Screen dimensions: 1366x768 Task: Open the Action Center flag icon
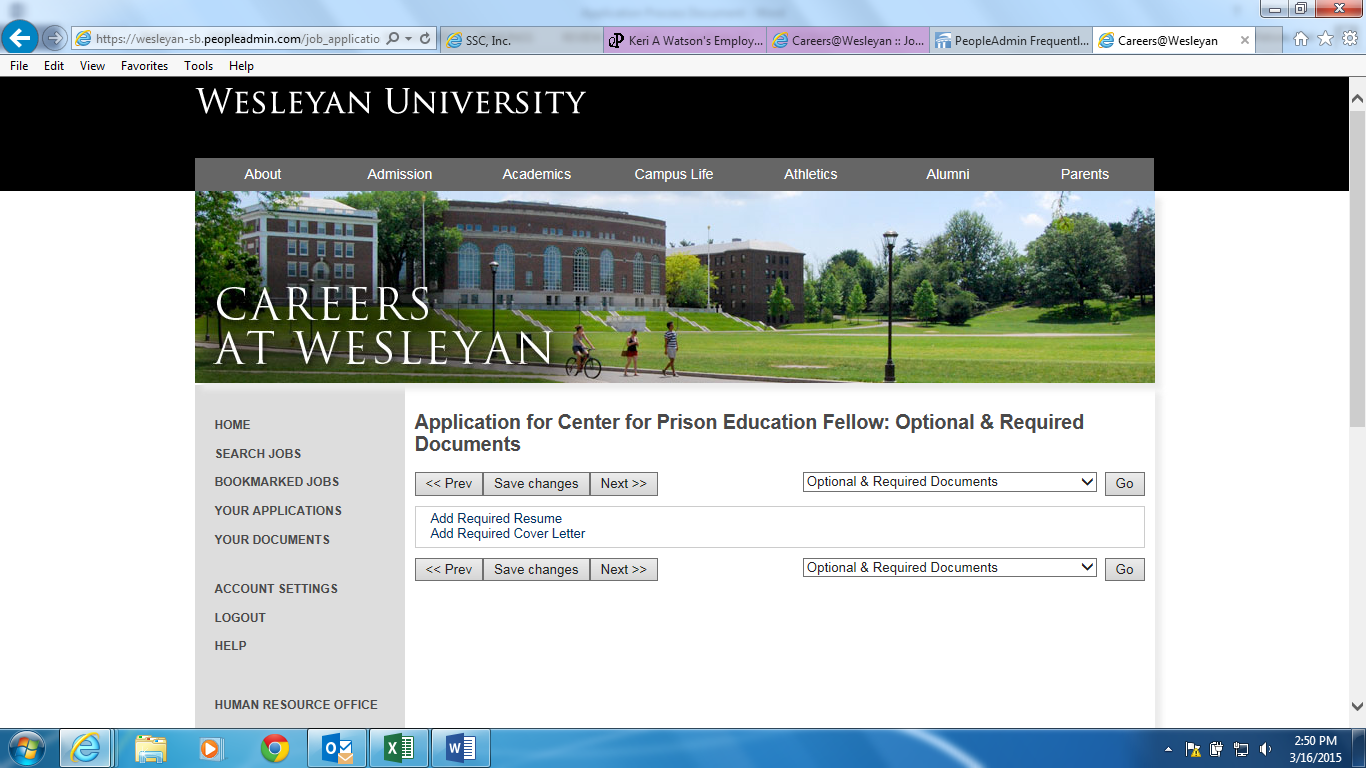click(x=1193, y=749)
